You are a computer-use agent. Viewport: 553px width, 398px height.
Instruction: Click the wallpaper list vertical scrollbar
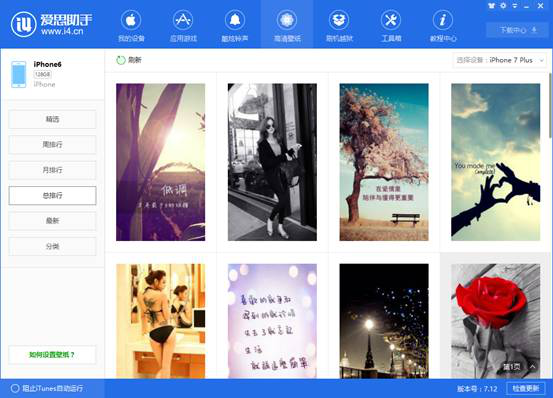[x=551, y=106]
